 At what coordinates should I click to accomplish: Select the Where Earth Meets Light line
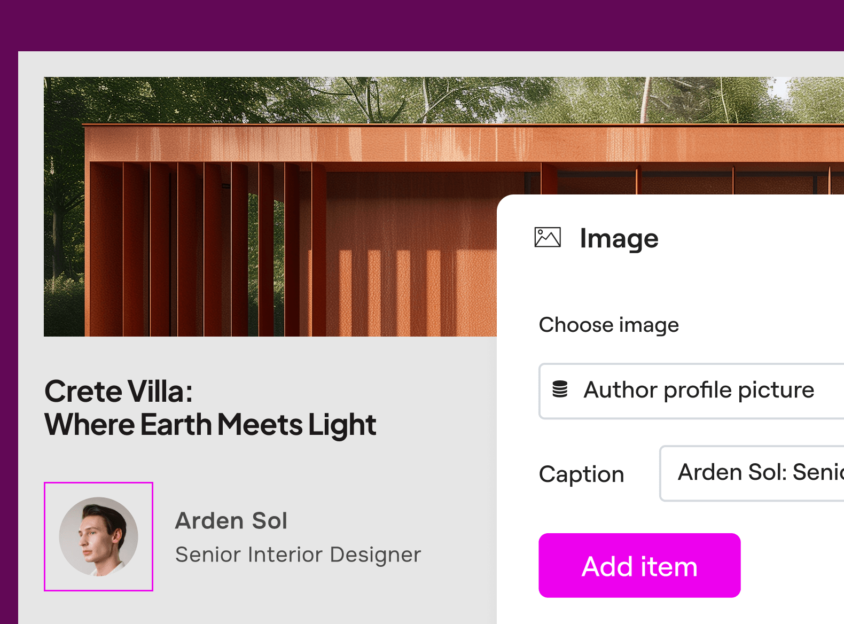click(210, 424)
